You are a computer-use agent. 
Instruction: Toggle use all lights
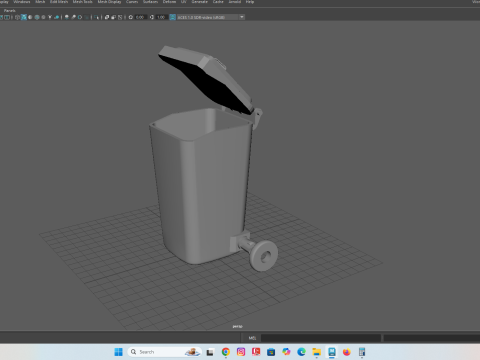pos(50,17)
